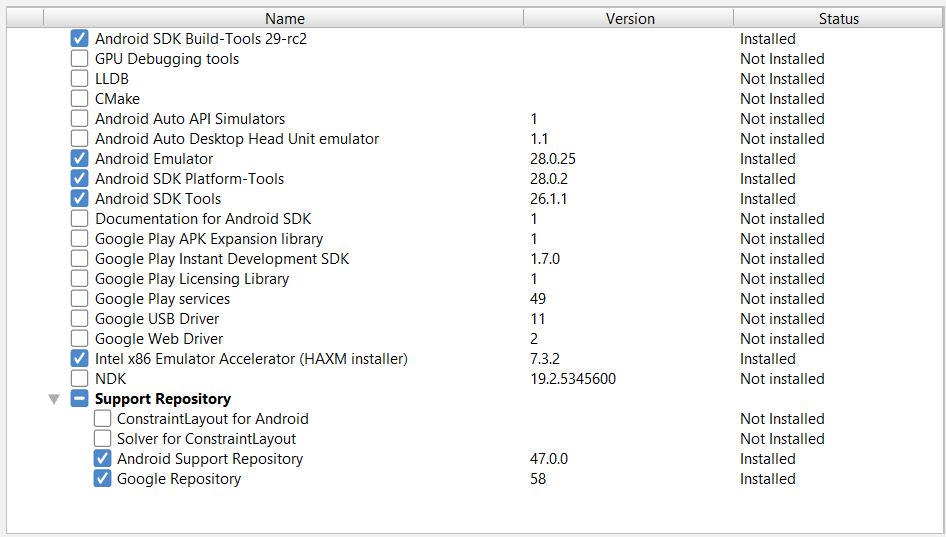Screen dimensions: 946x537
Task: Check ConstraintLayout for Android checkbox
Action: pos(102,419)
